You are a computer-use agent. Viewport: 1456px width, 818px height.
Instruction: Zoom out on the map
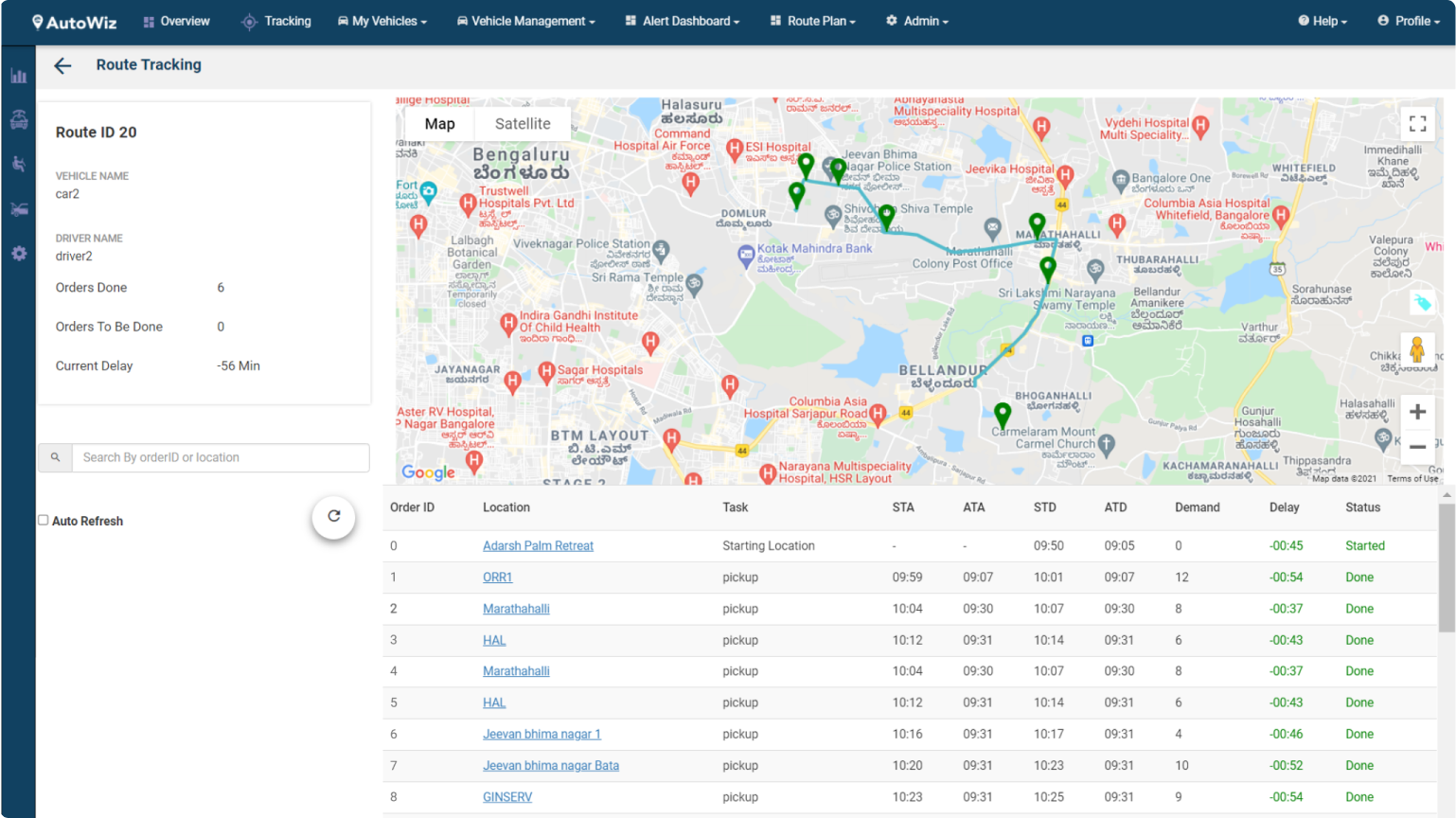point(1417,447)
